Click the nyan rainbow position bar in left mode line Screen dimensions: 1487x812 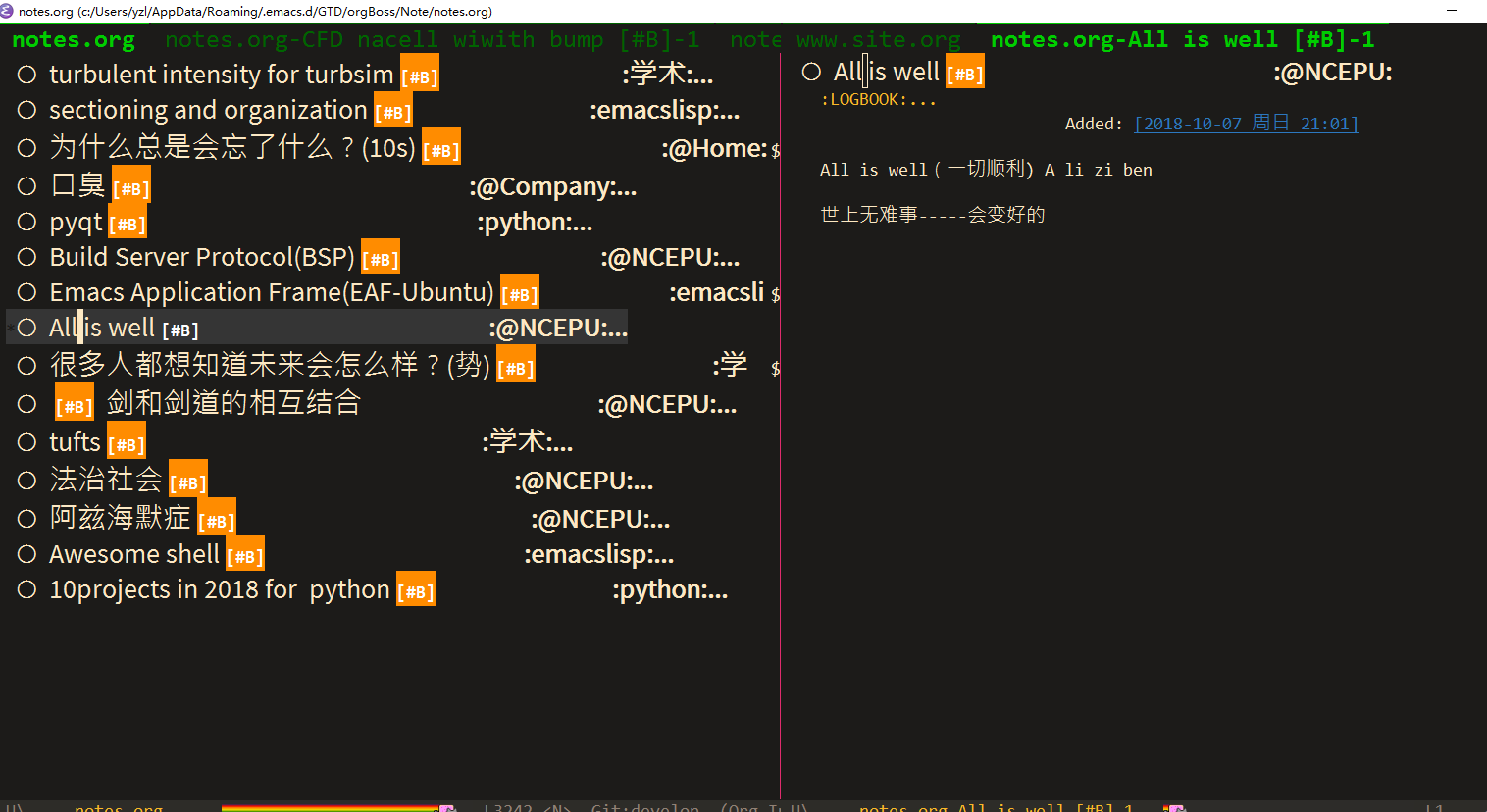[x=338, y=808]
